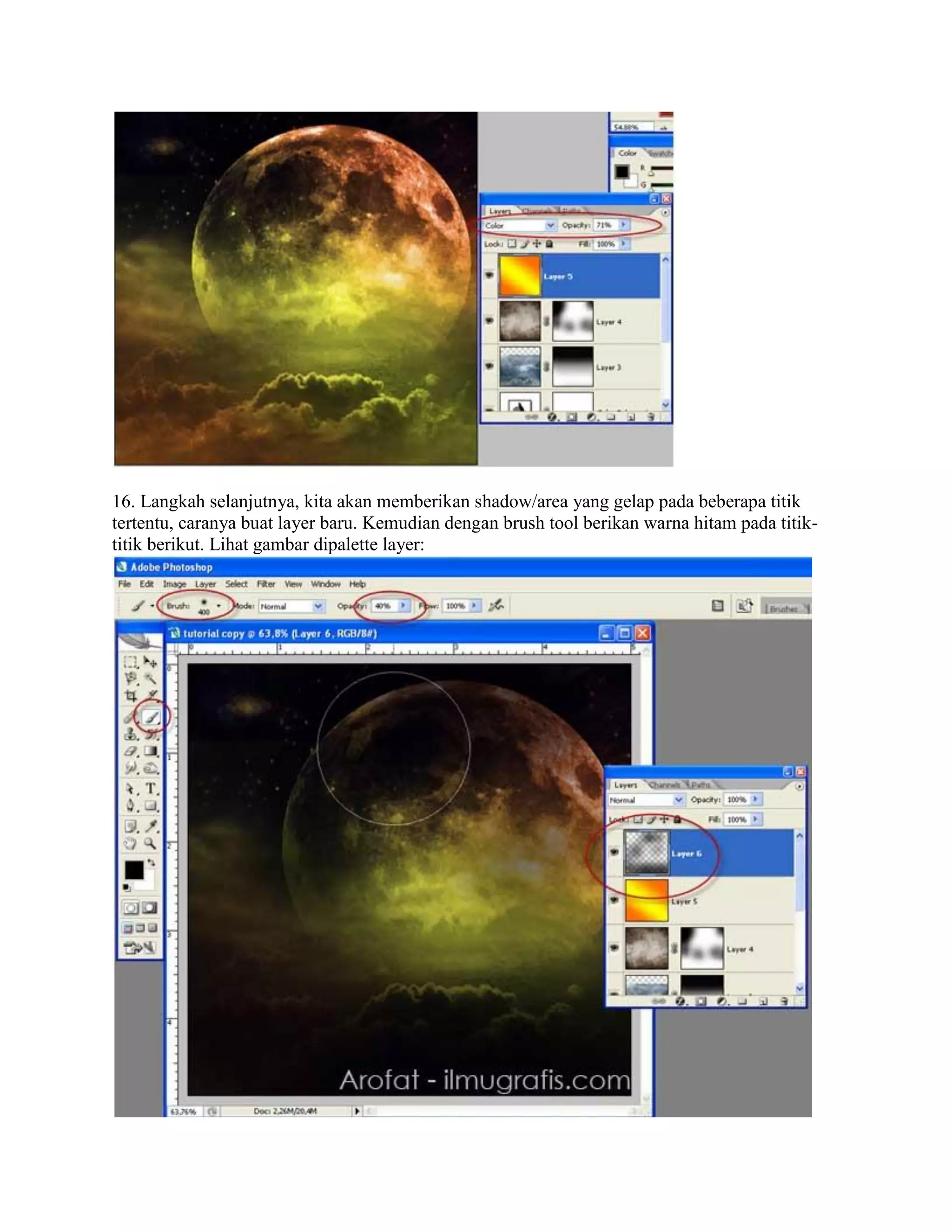The image size is (952, 1232).
Task: Click Layer 4 mask thumbnail in lower panel
Action: coord(702,948)
